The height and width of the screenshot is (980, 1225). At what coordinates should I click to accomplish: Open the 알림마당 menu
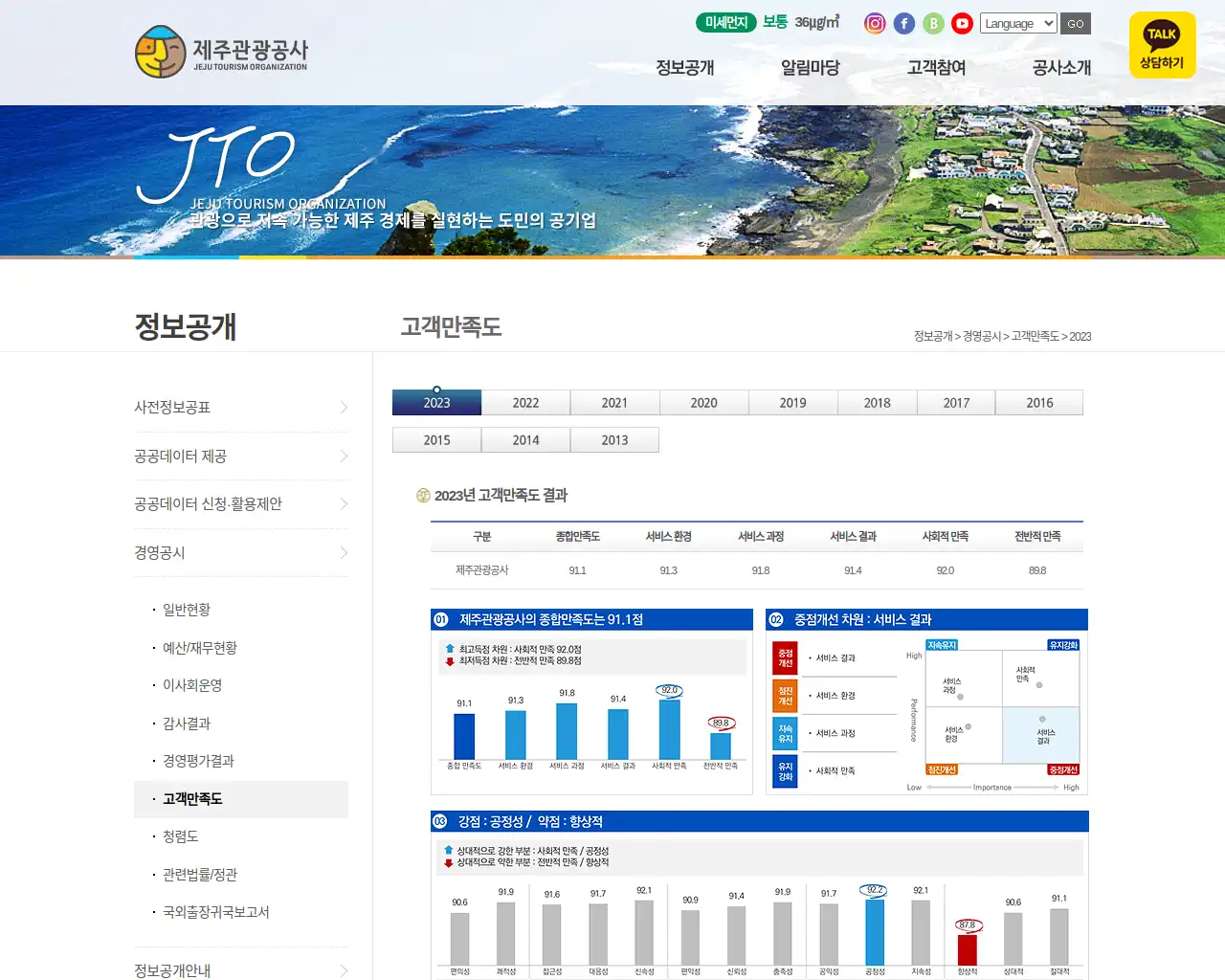click(809, 68)
